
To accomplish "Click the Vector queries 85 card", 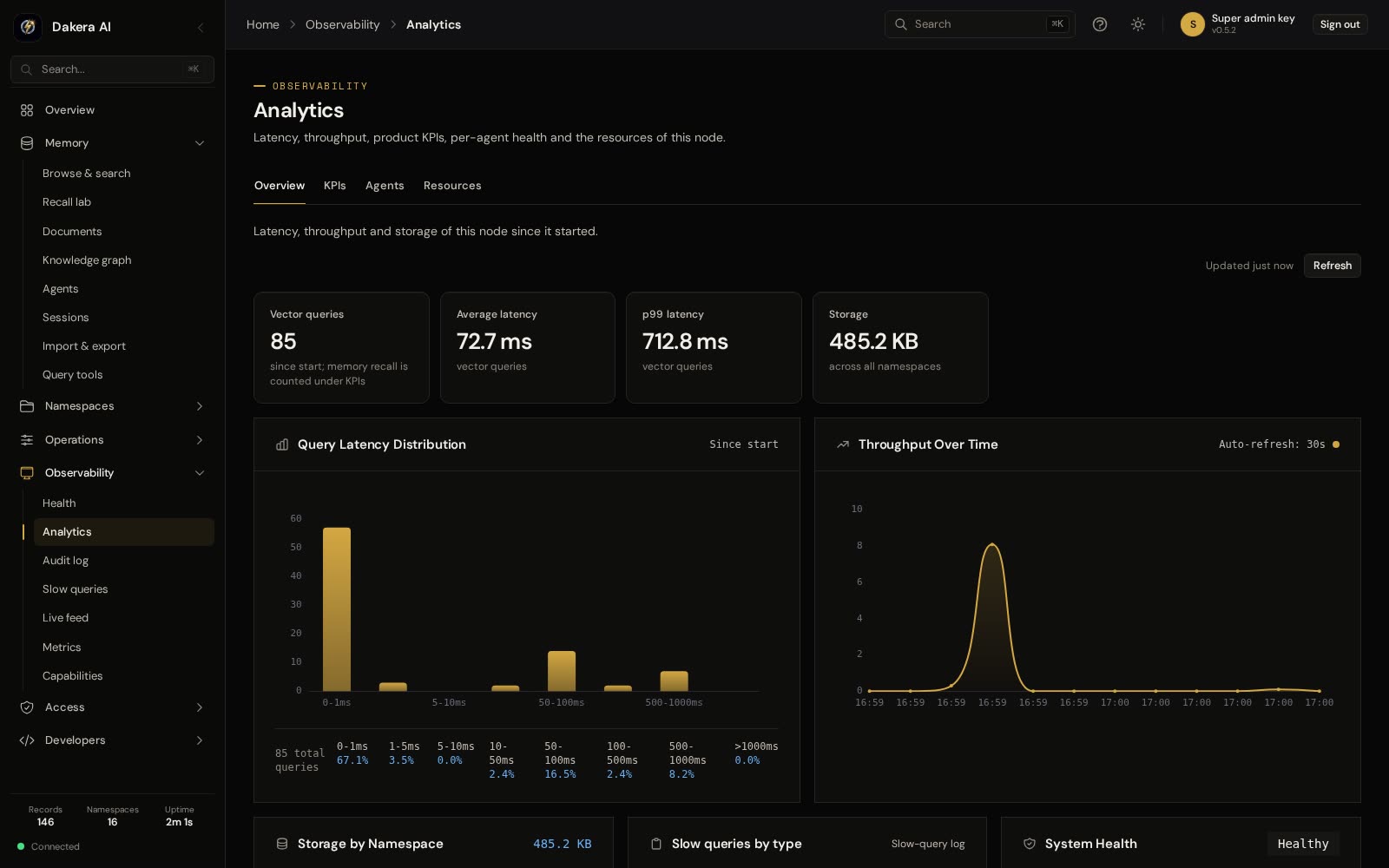I will click(x=341, y=347).
